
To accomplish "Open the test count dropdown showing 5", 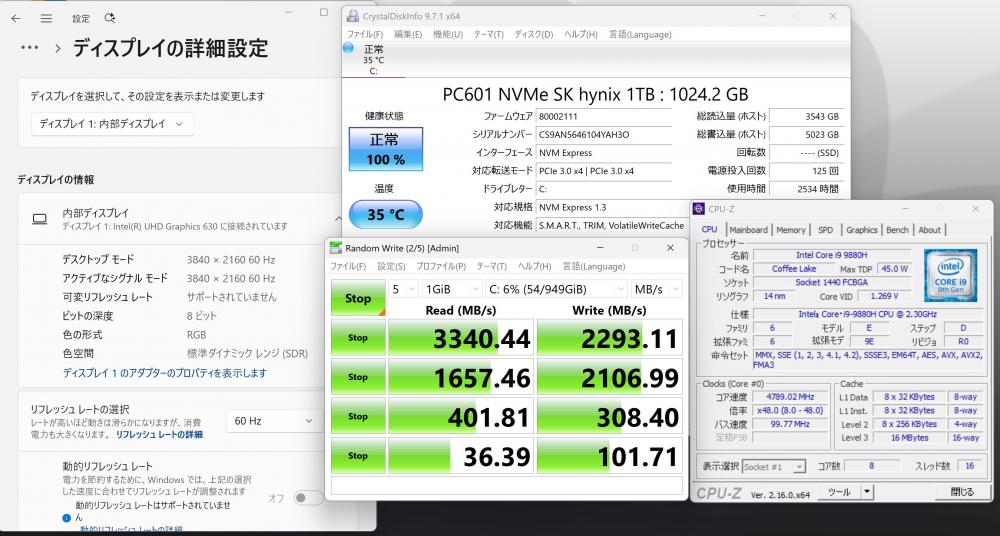I will click(403, 290).
